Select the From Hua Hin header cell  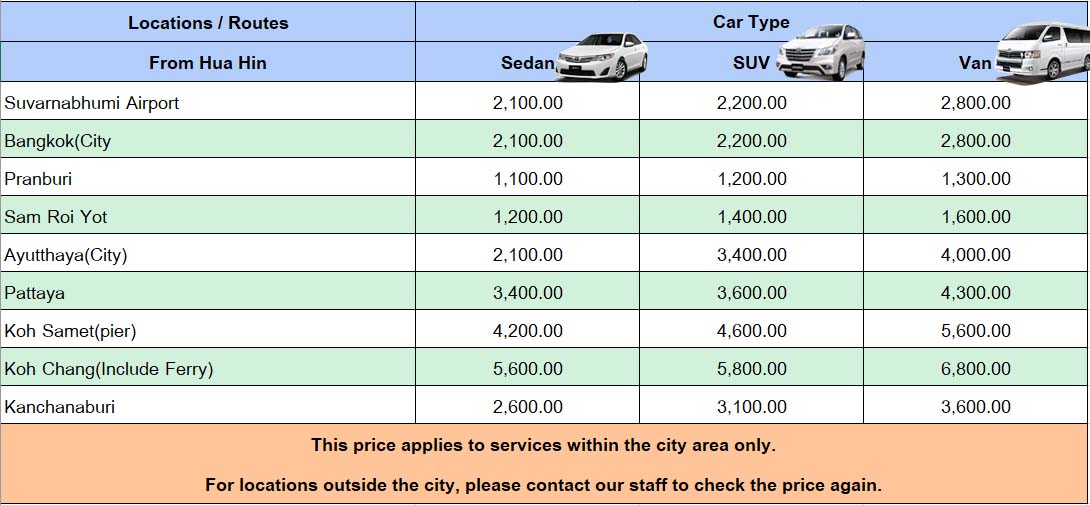[x=208, y=62]
